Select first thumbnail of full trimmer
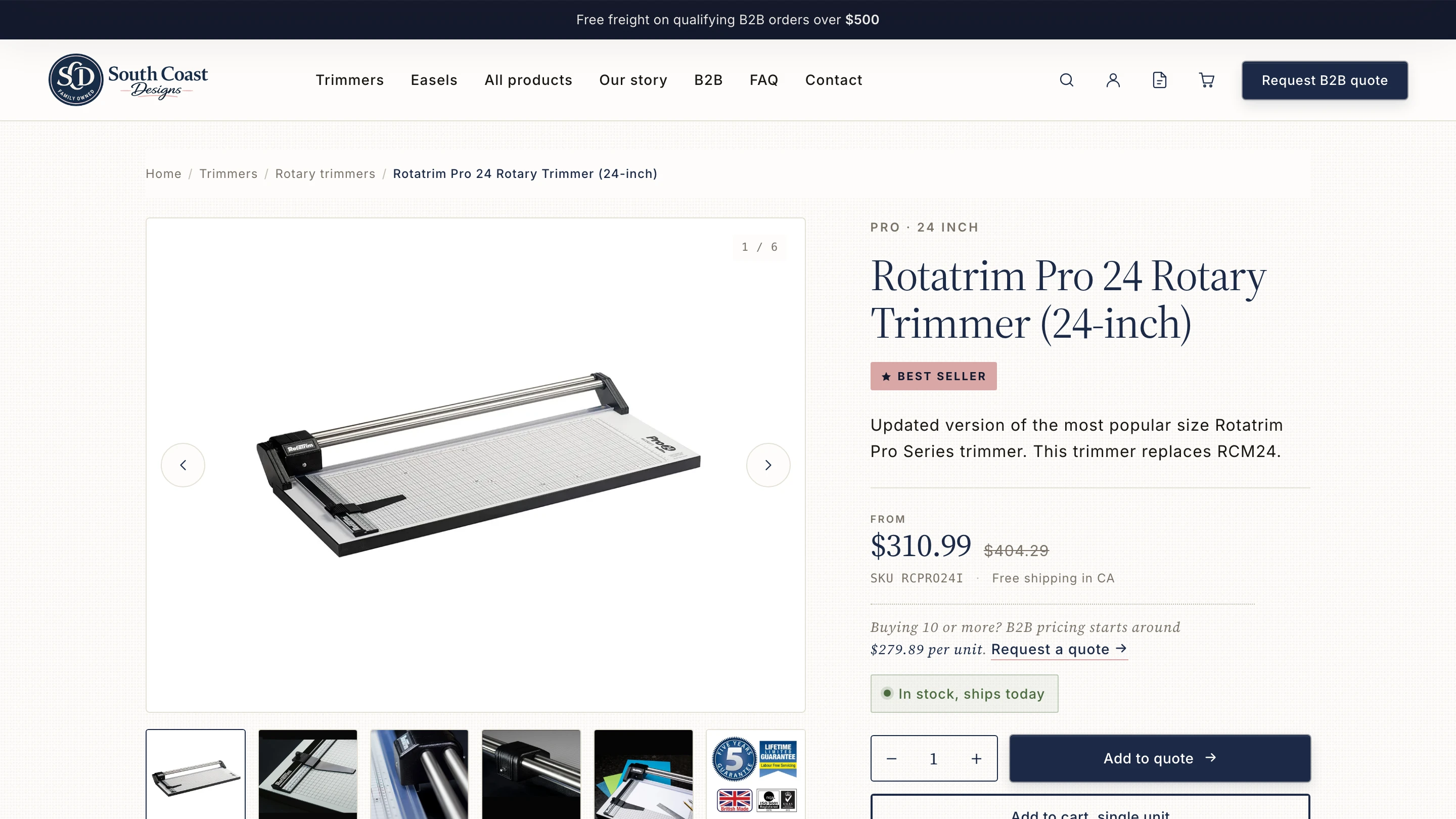The width and height of the screenshot is (1456, 819). 196,775
